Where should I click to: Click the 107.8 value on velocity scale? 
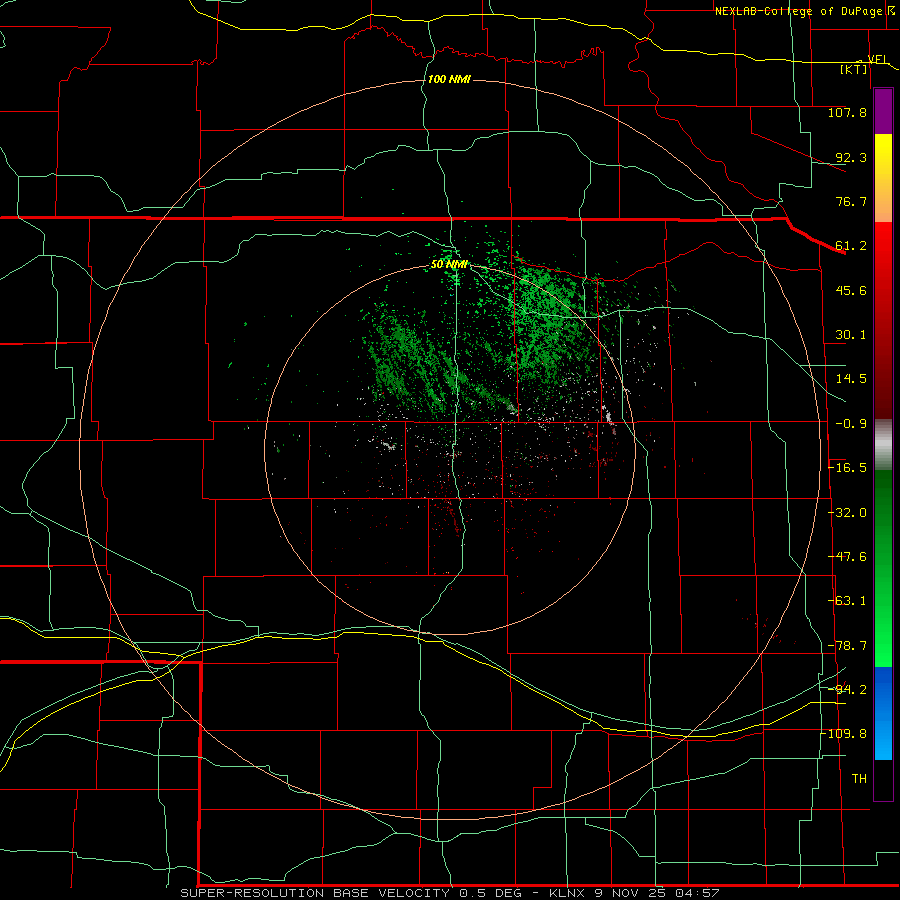(847, 112)
